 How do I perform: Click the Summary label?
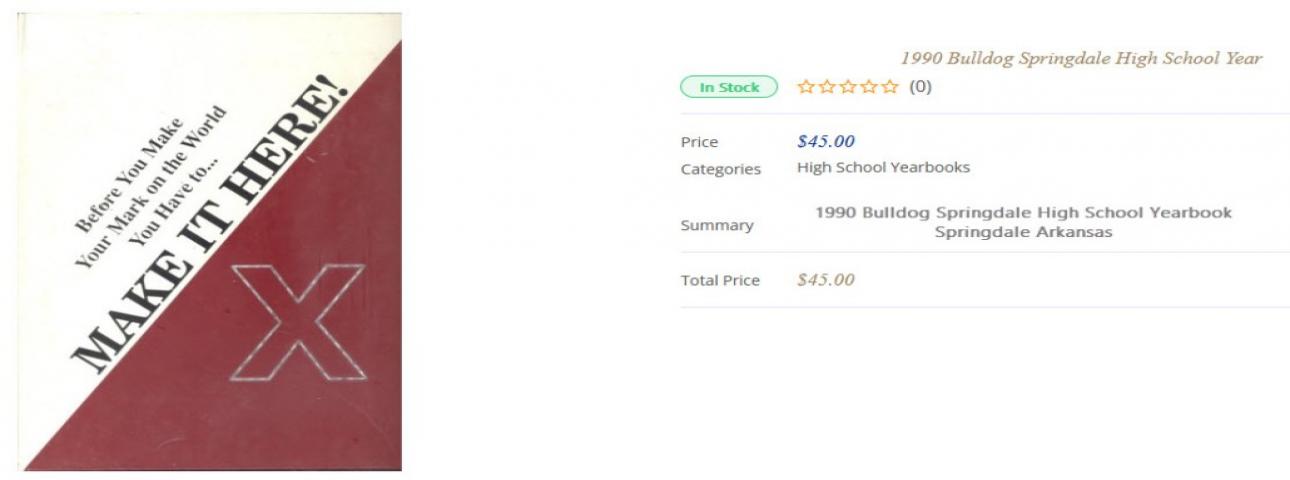[x=717, y=225]
